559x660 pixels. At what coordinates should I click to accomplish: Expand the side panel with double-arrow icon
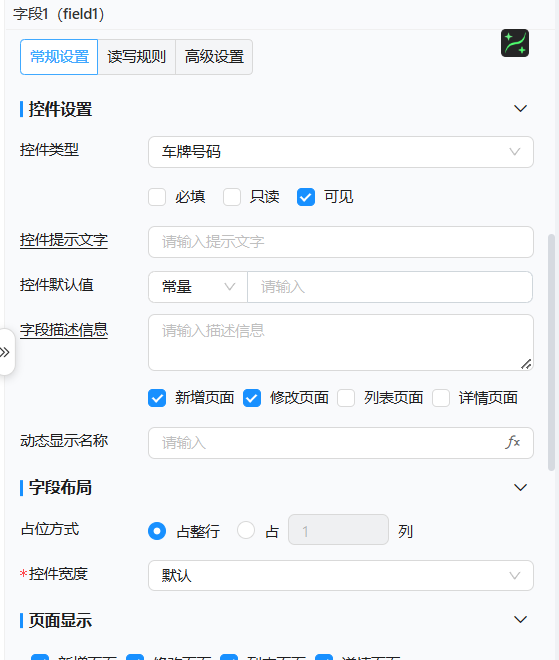5,352
